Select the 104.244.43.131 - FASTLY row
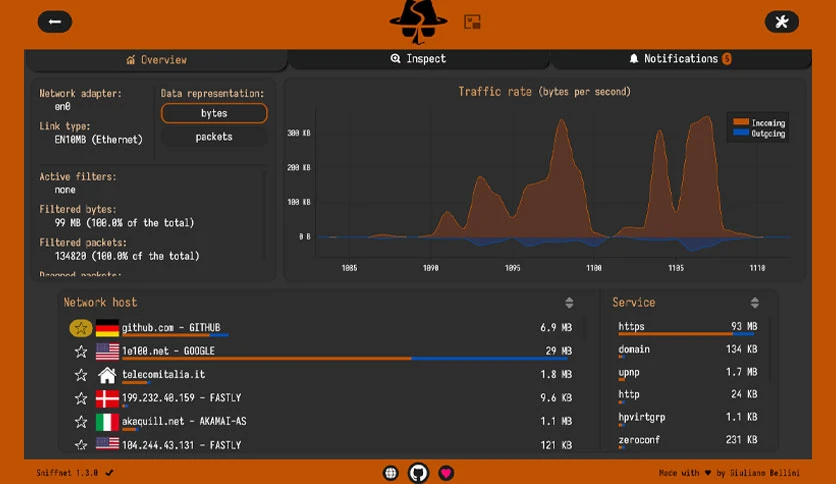 point(321,445)
